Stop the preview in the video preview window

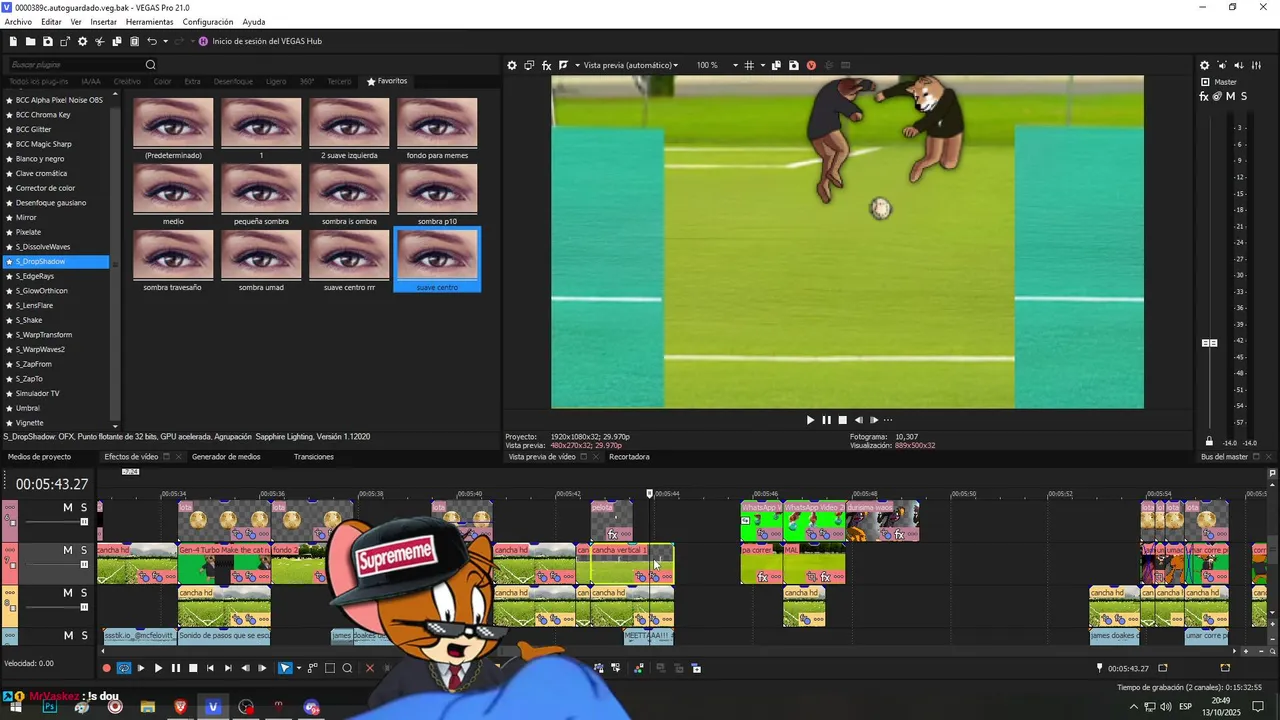coord(842,420)
